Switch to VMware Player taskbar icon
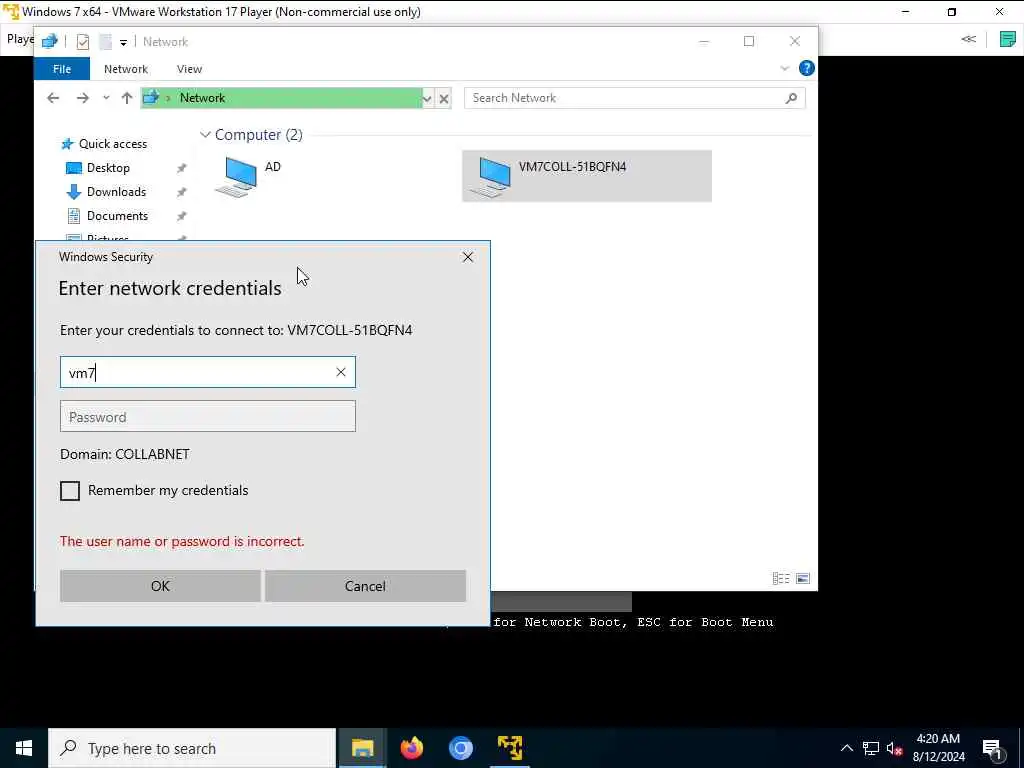Viewport: 1024px width, 768px height. pos(509,748)
